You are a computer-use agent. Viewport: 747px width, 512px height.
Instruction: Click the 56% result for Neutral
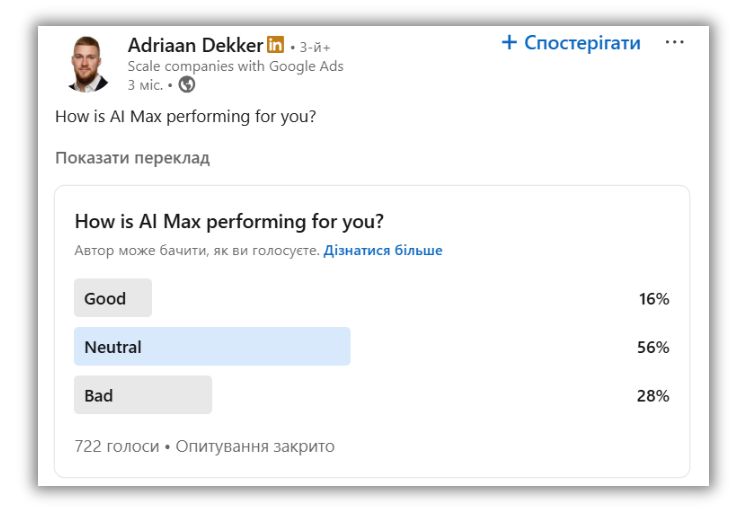tap(653, 347)
